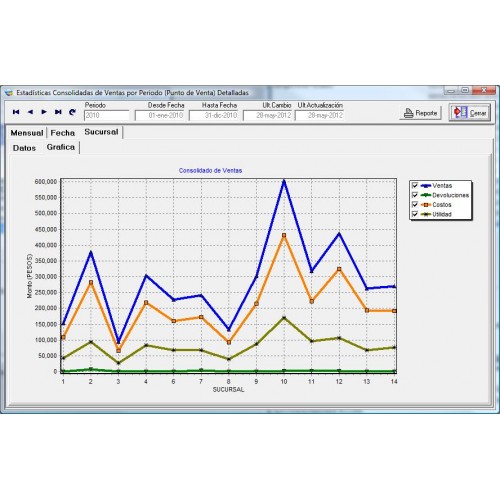Disable the Costos series checkbox
The height and width of the screenshot is (500, 500).
[415, 204]
